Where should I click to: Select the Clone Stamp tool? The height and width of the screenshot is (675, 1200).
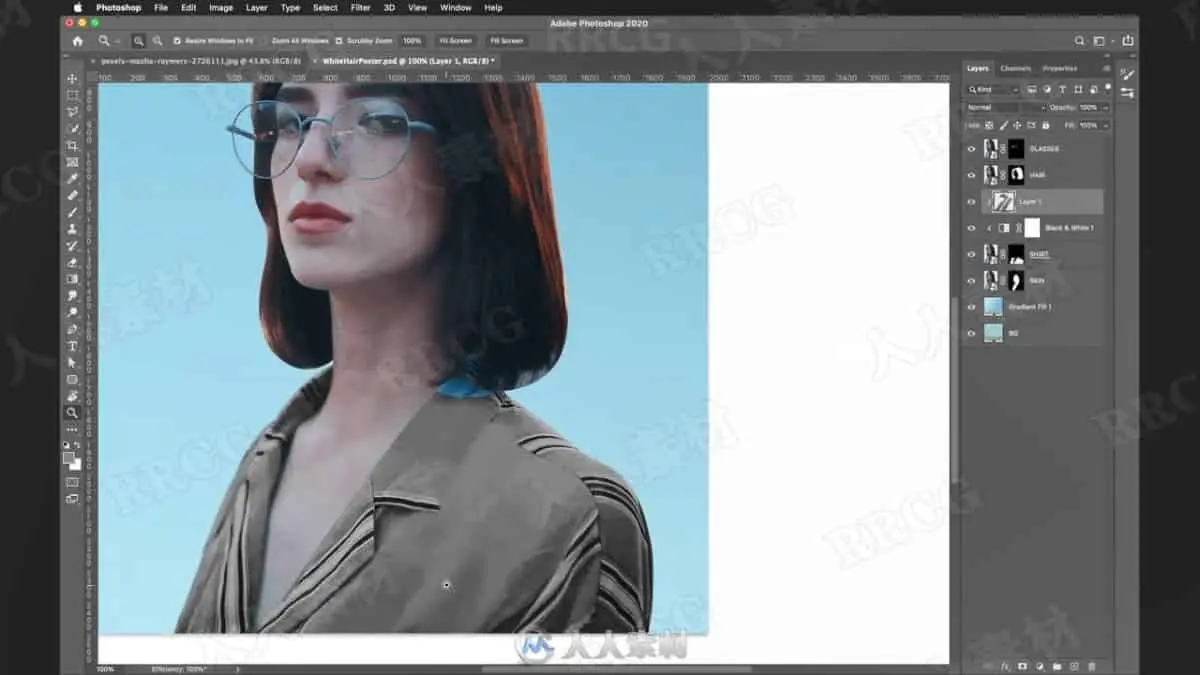click(x=72, y=229)
